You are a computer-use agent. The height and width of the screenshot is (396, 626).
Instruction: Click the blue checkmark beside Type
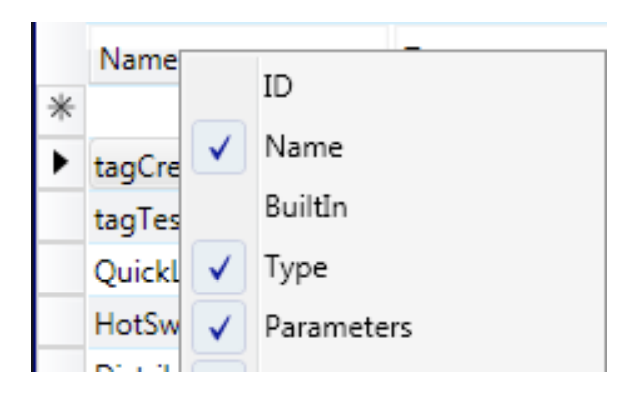219,267
